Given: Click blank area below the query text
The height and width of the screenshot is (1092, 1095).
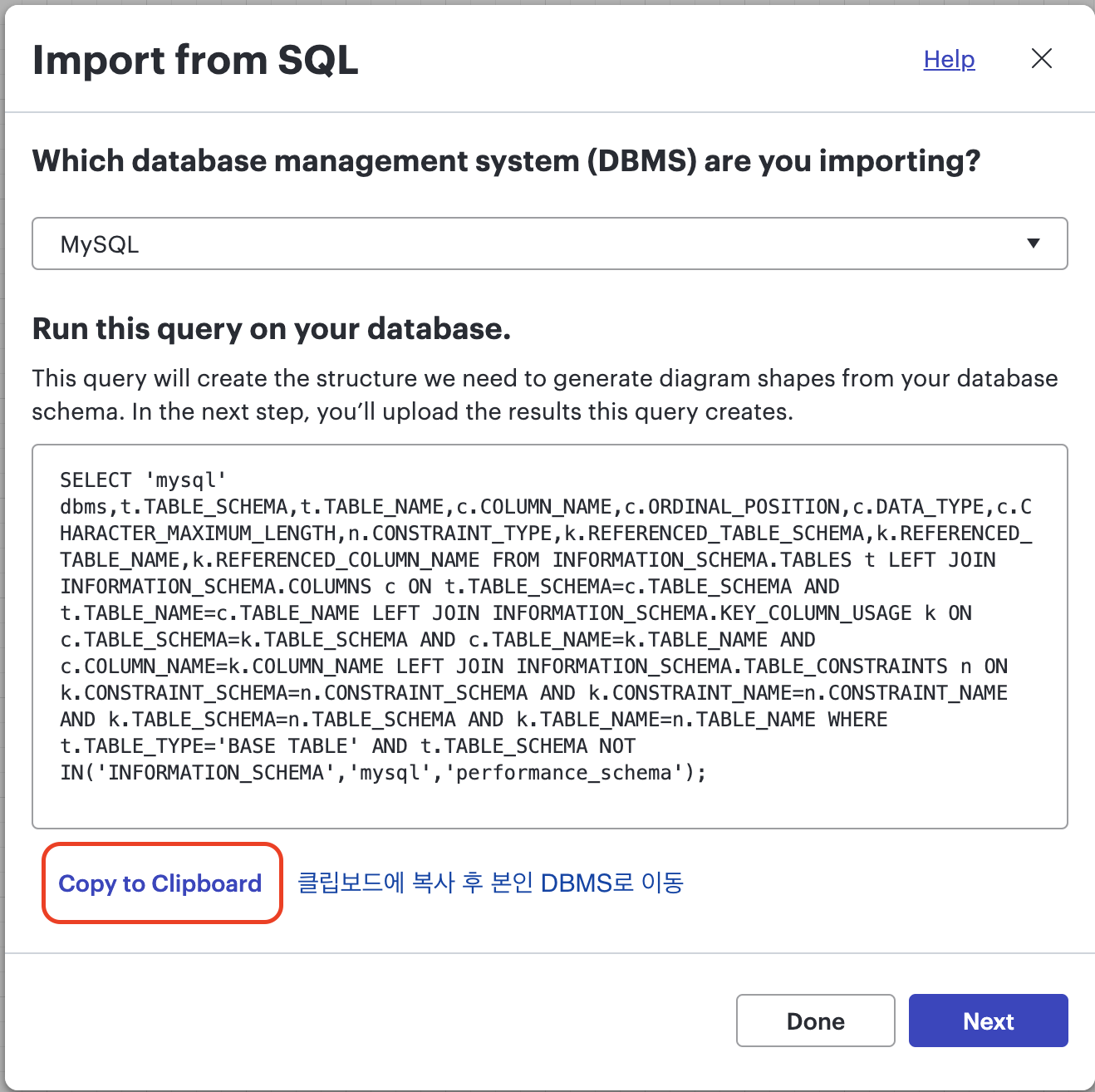Looking at the screenshot, I should pyautogui.click(x=549, y=808).
